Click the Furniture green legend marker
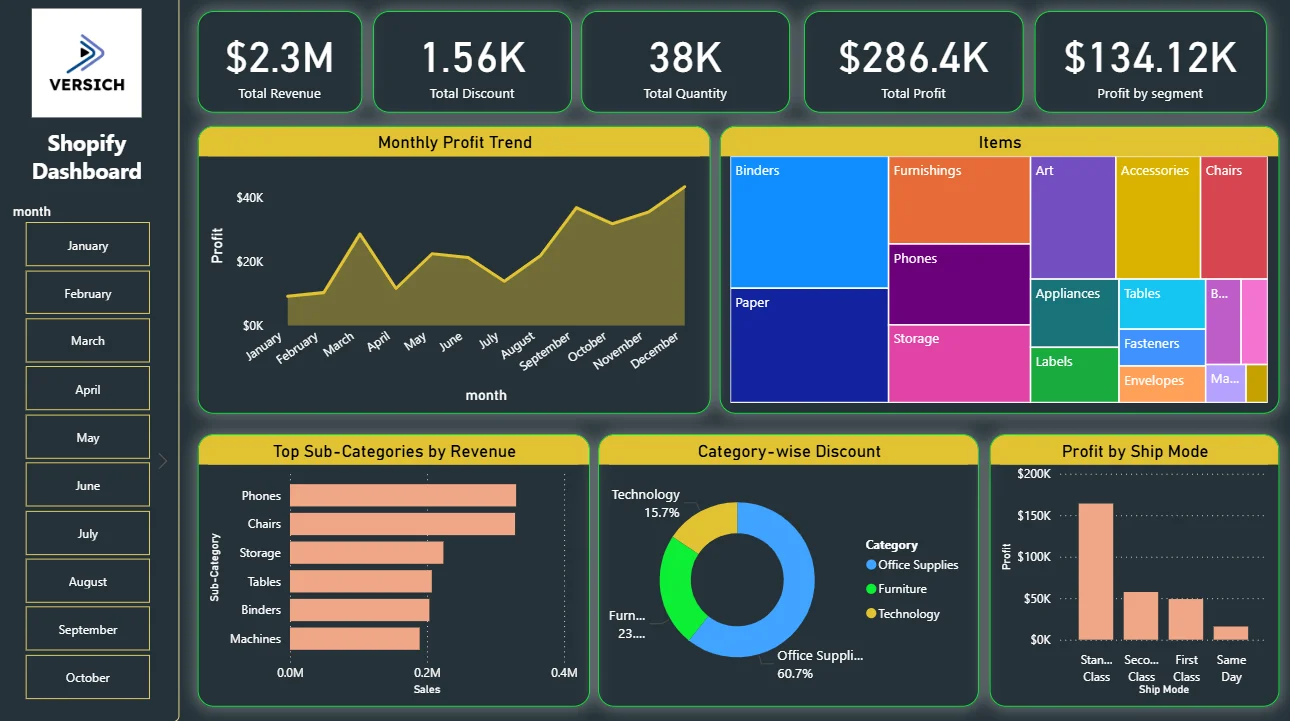This screenshot has height=721, width=1290. (x=871, y=589)
